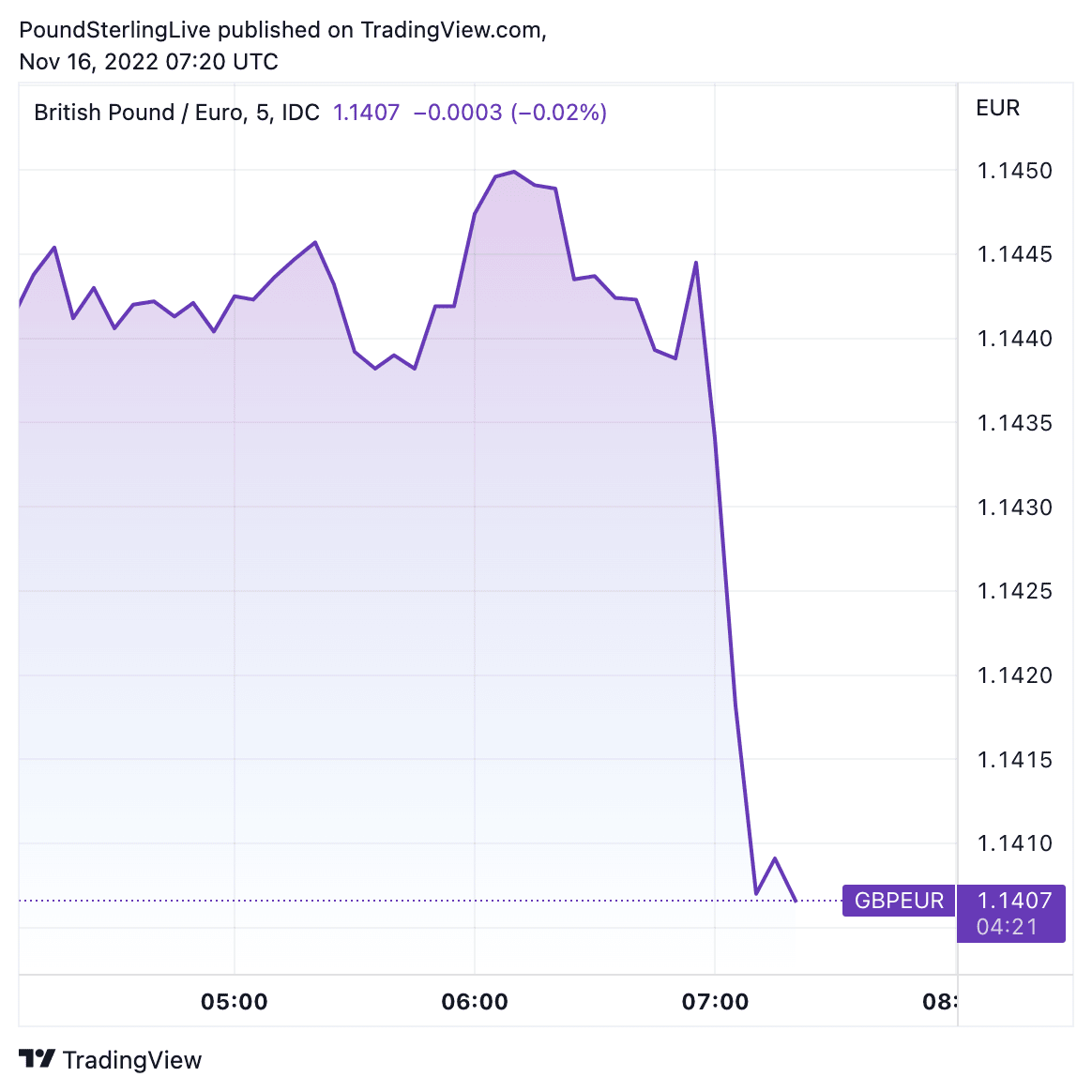Click the 1.1410 price axis label
Viewport: 1092px width, 1092px height.
coord(1014,843)
